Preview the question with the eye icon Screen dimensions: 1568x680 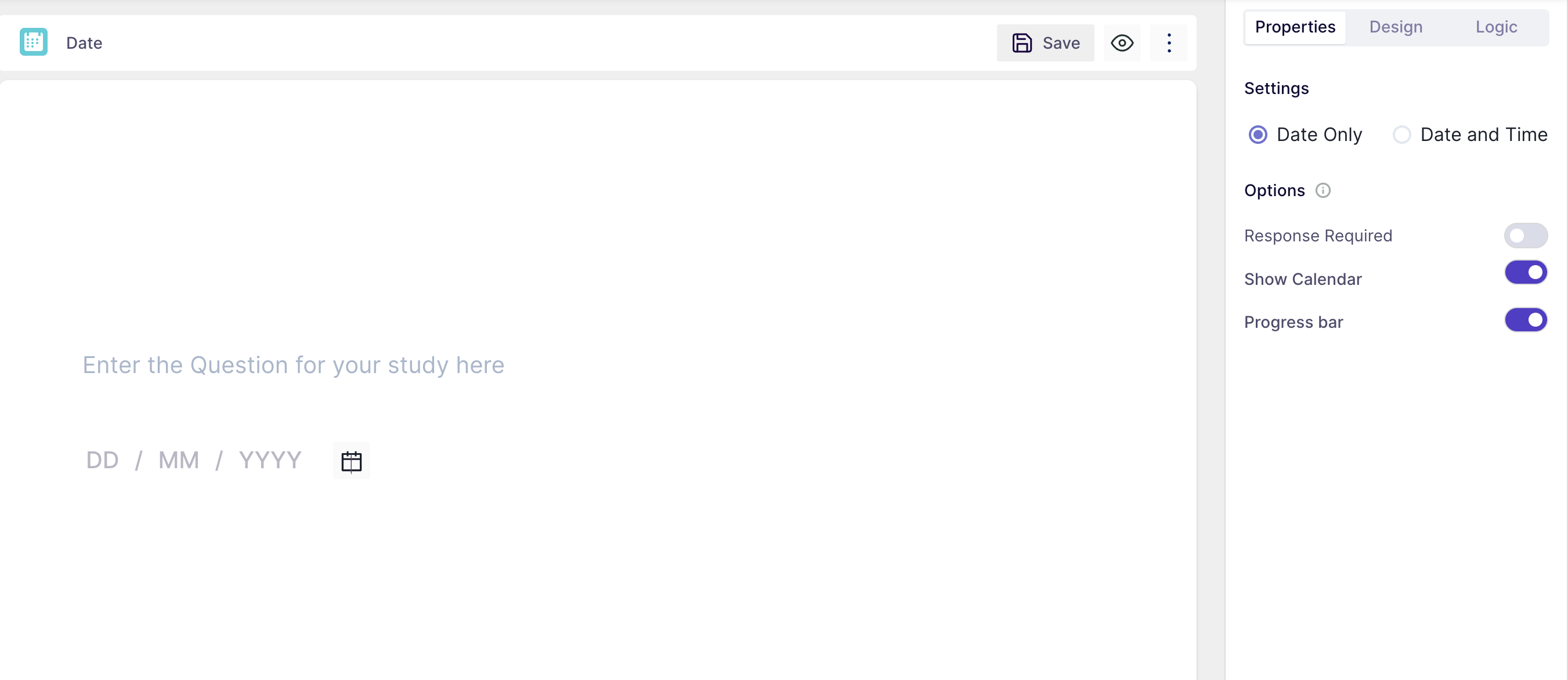pos(1122,42)
